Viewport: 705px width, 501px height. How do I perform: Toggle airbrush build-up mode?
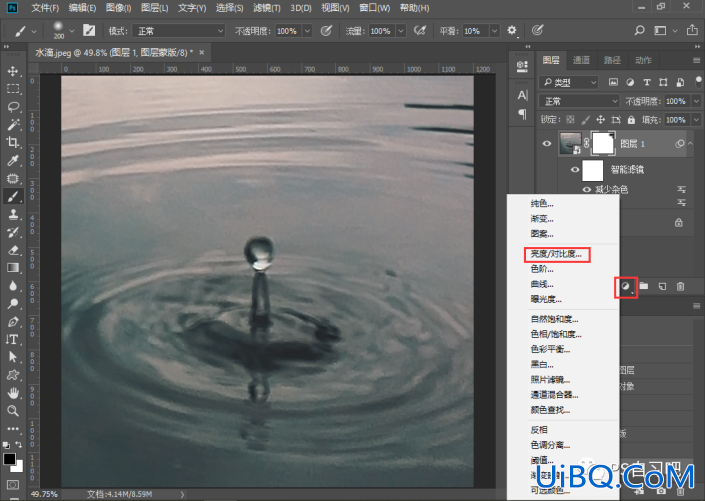coord(420,31)
